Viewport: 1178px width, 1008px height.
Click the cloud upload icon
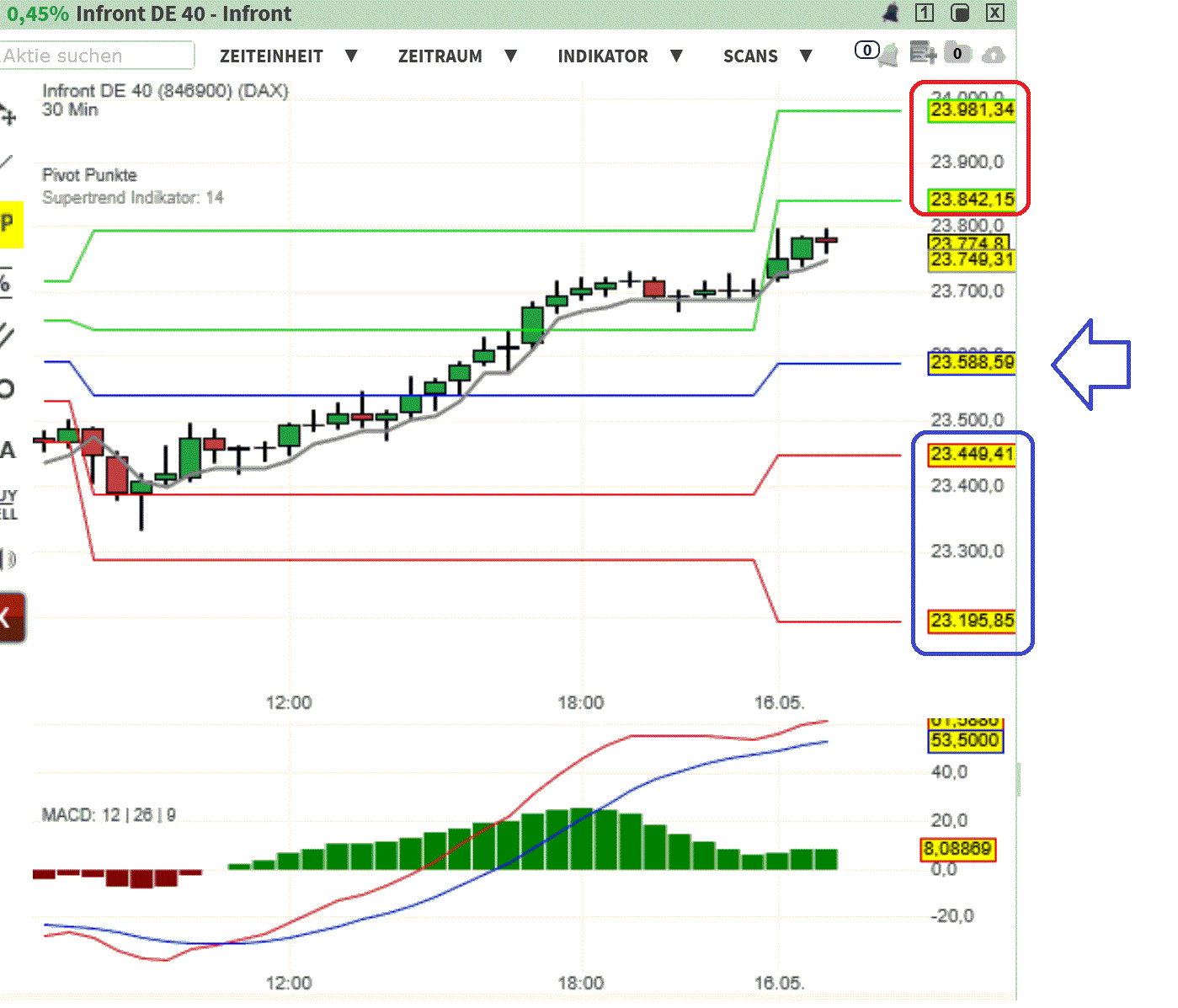(x=994, y=56)
